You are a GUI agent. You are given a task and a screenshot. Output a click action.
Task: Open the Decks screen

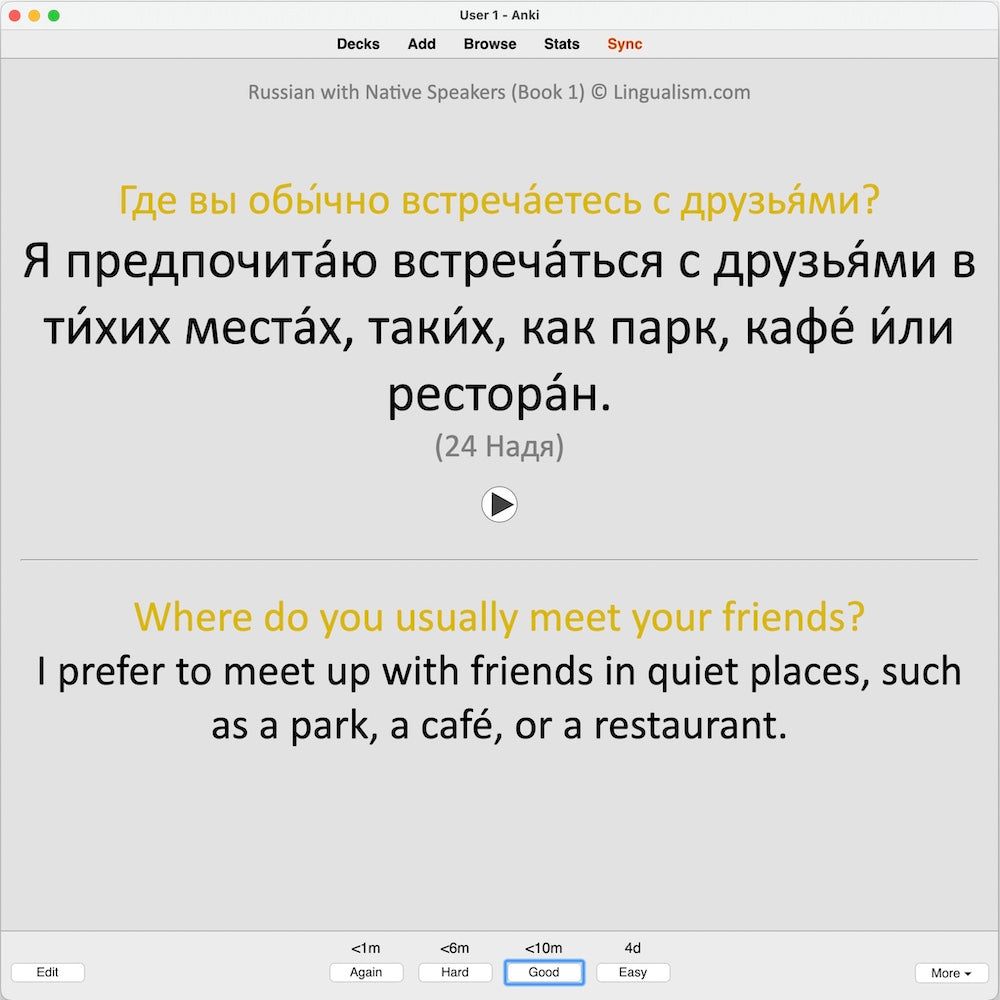pos(357,44)
